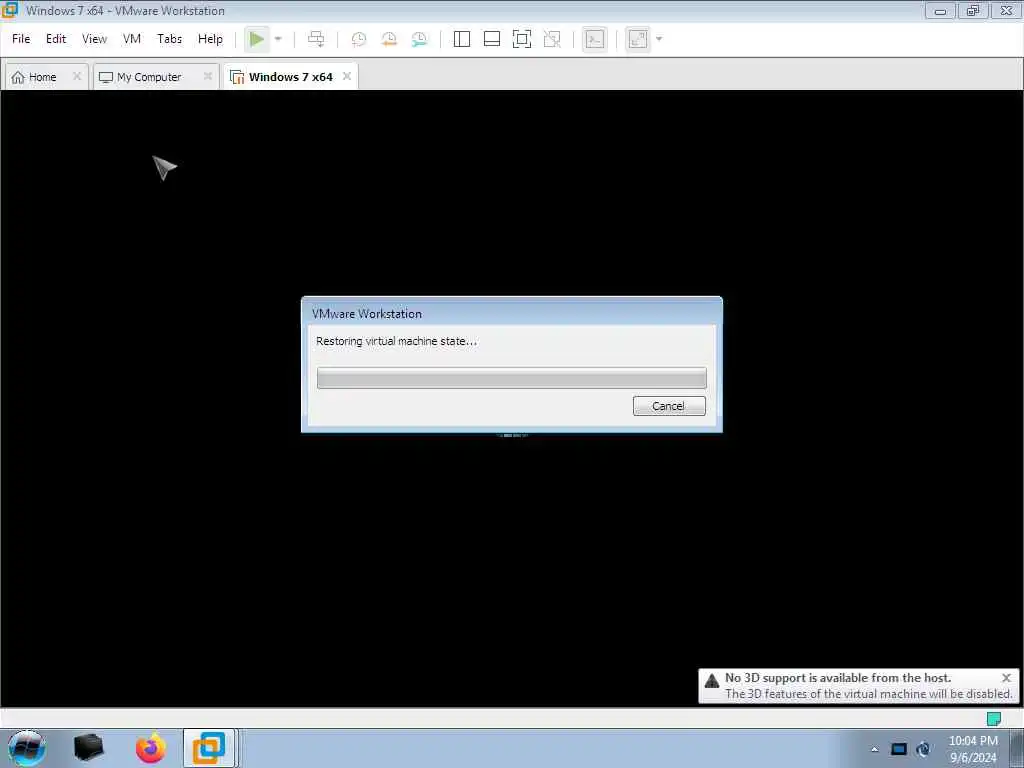The height and width of the screenshot is (768, 1024).
Task: Revert virtual machine to snapshot icon
Action: click(389, 39)
